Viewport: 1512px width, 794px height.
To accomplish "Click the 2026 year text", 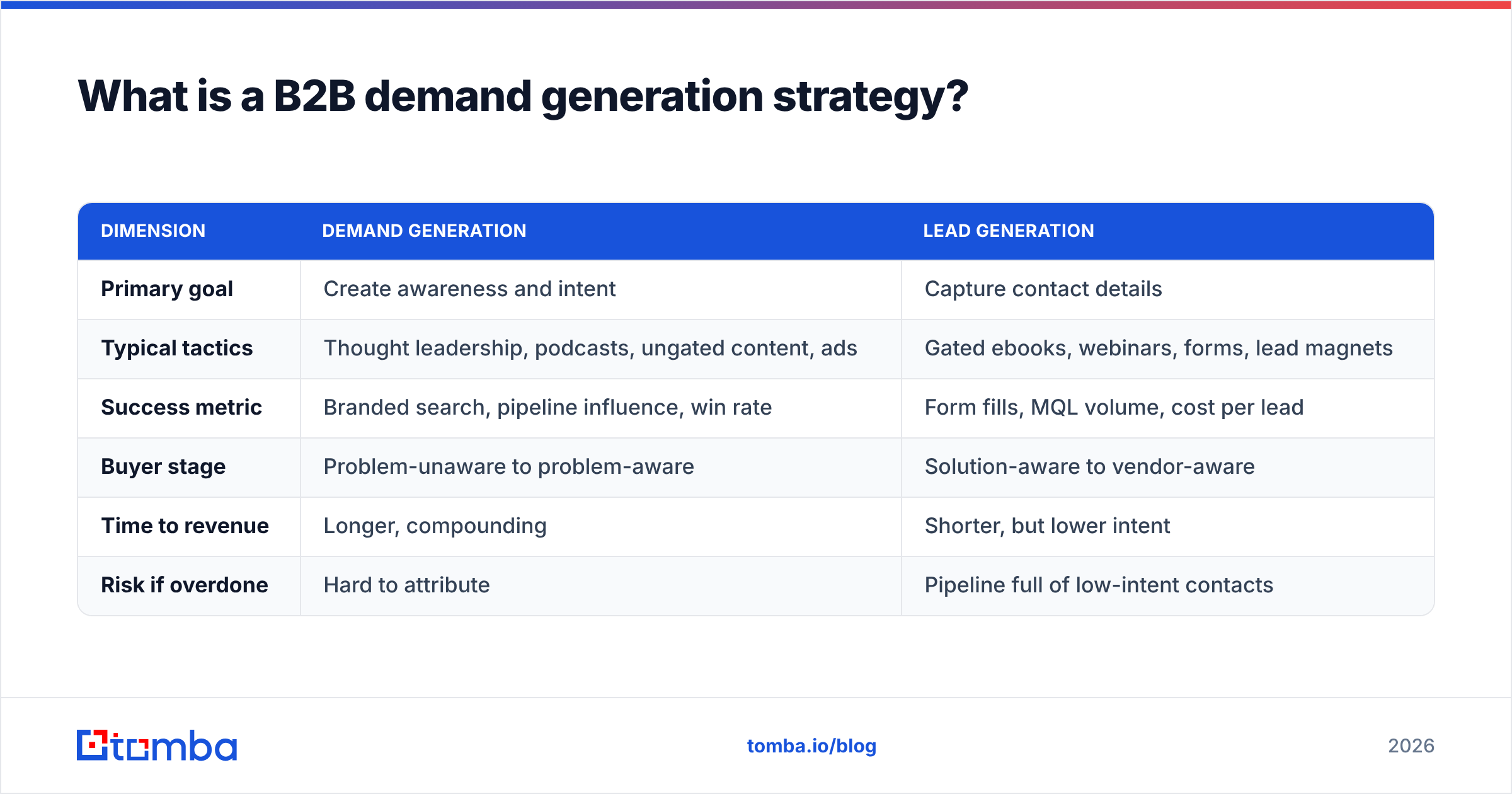I will pos(1411,746).
